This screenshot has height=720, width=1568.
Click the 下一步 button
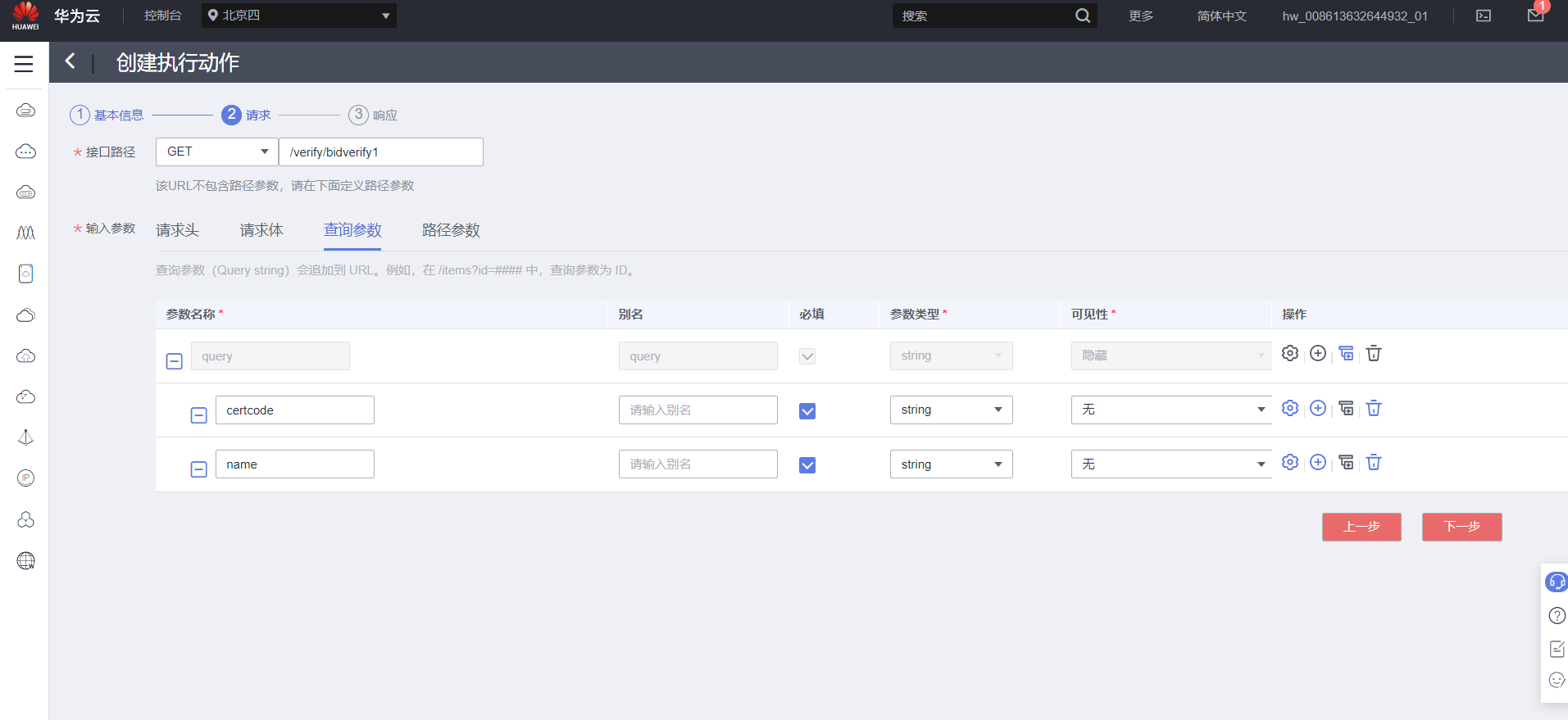(x=1462, y=527)
